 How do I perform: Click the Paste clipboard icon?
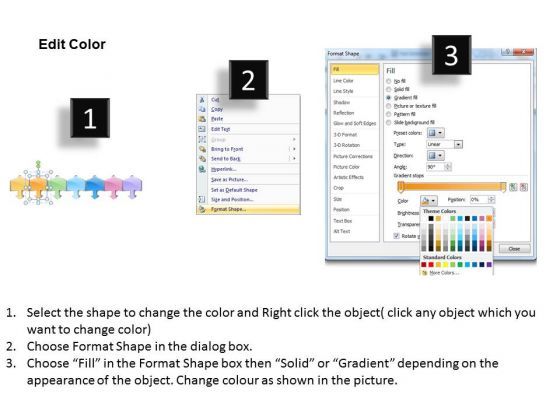click(202, 119)
